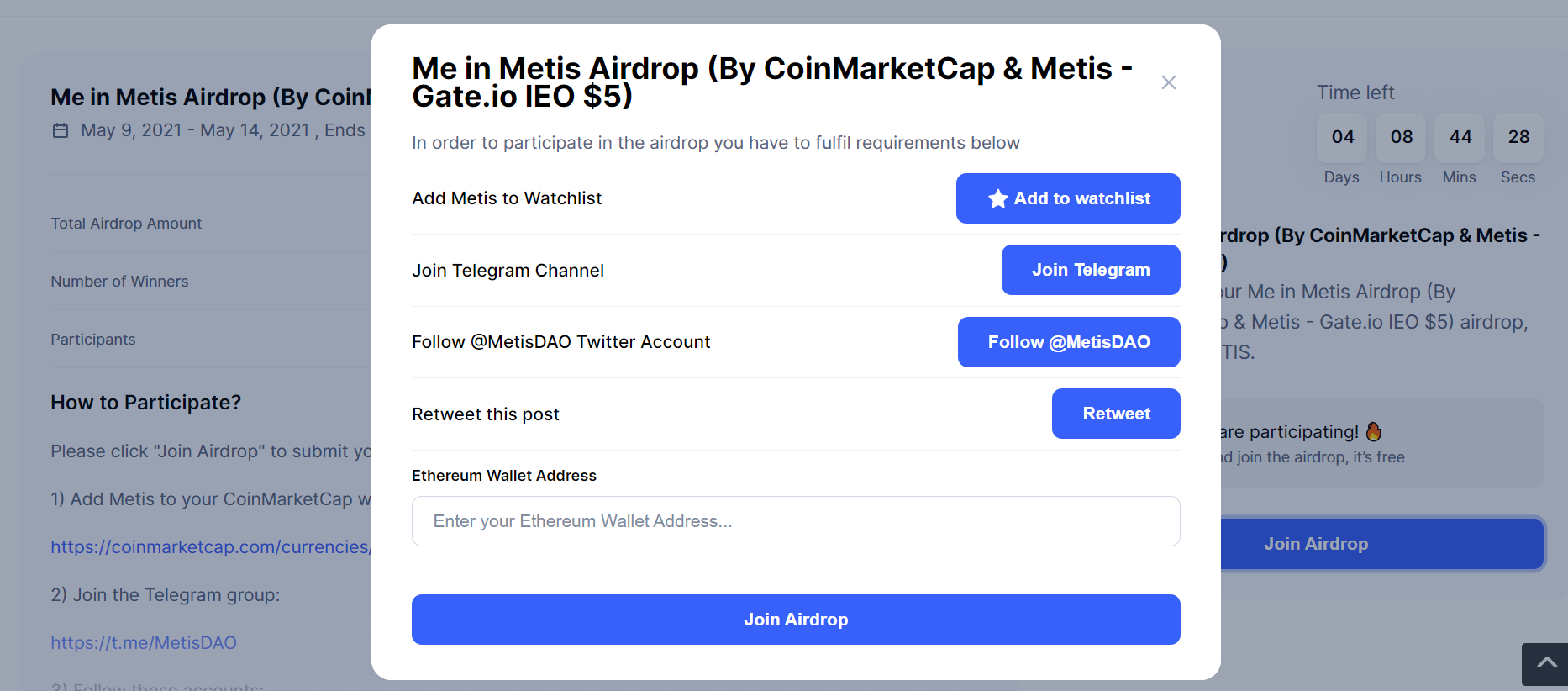This screenshot has height=691, width=1568.
Task: Click the Follow @MetisDAO button
Action: 1069,342
